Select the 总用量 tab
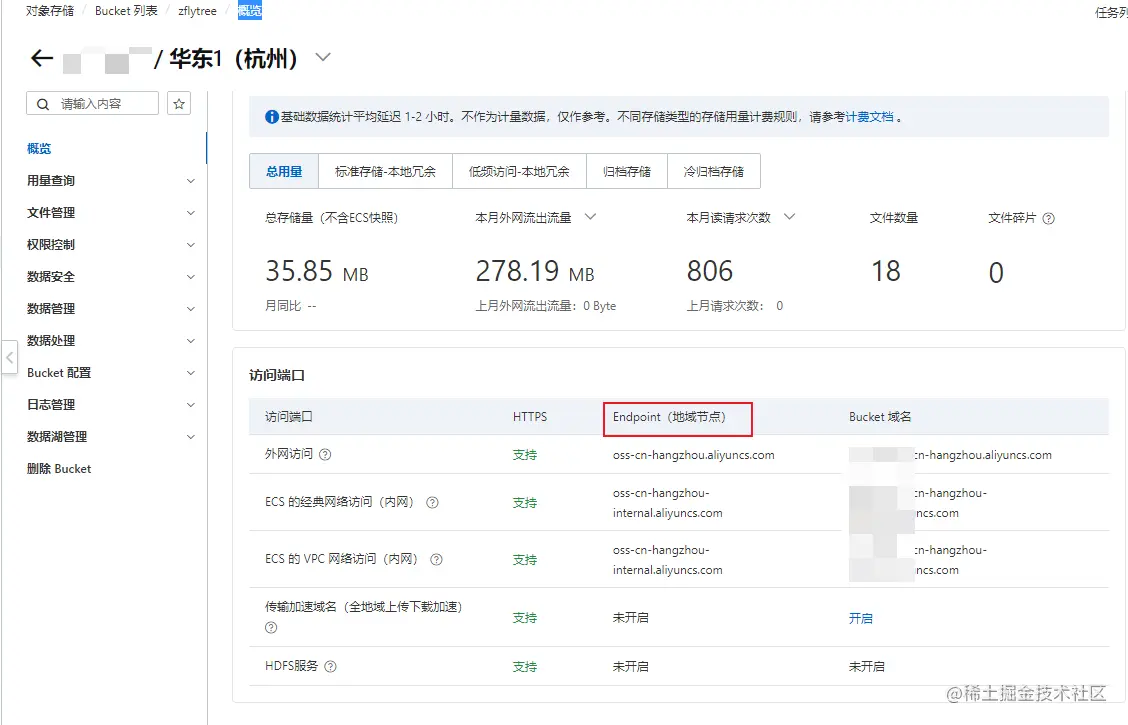The width and height of the screenshot is (1128, 725). pyautogui.click(x=284, y=171)
